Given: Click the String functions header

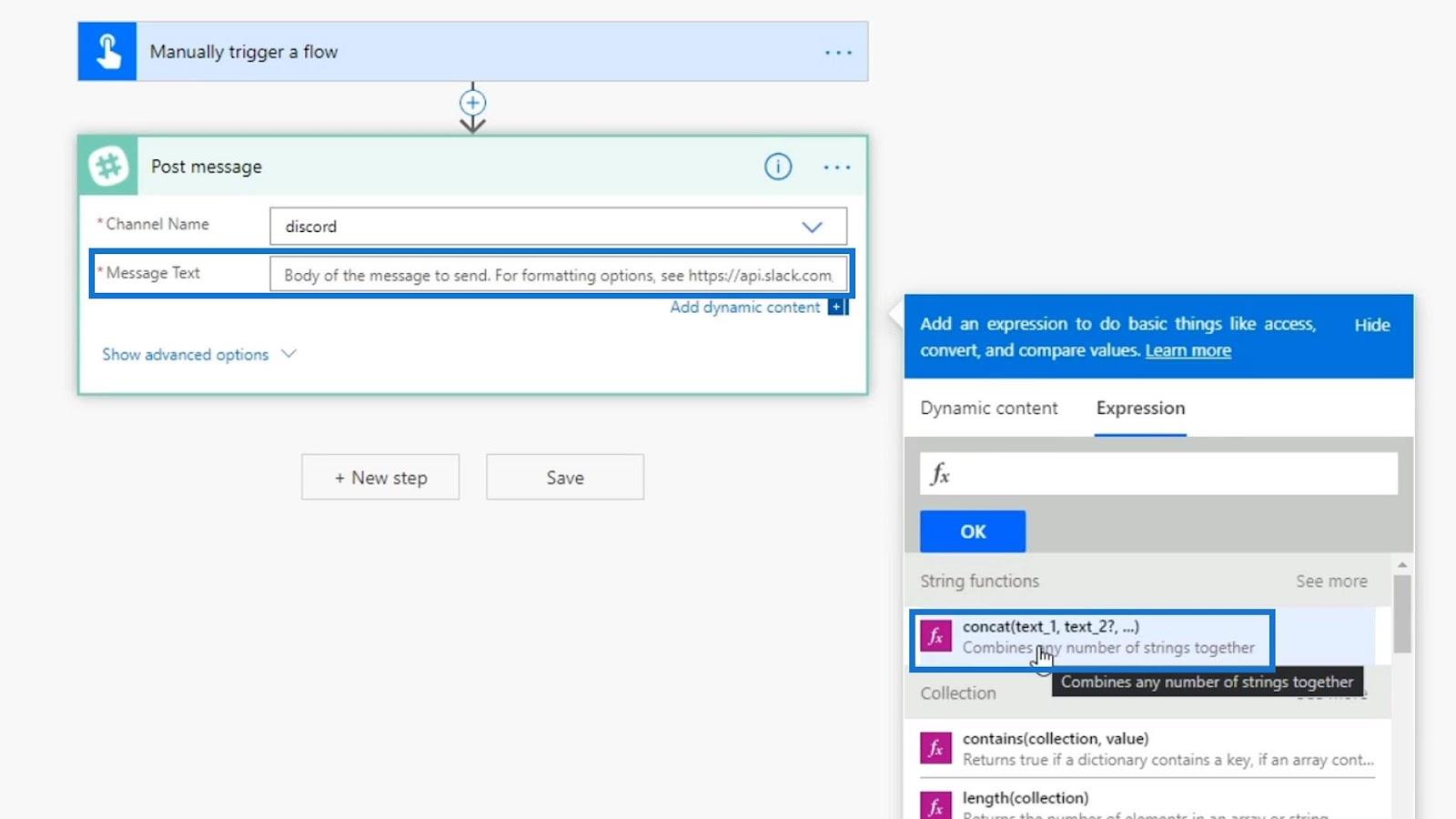Looking at the screenshot, I should coord(979,581).
